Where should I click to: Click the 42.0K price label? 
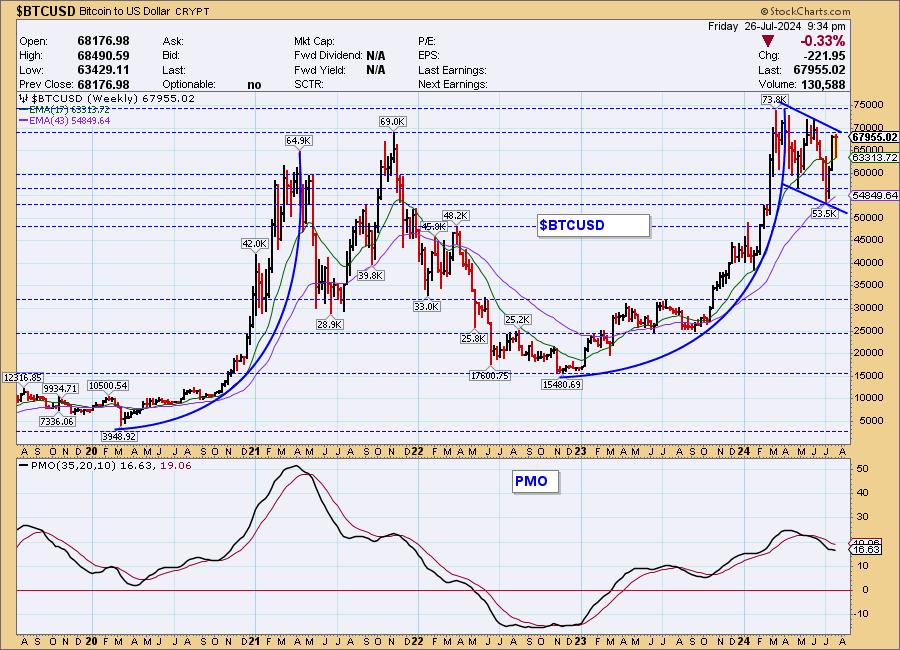coord(254,243)
